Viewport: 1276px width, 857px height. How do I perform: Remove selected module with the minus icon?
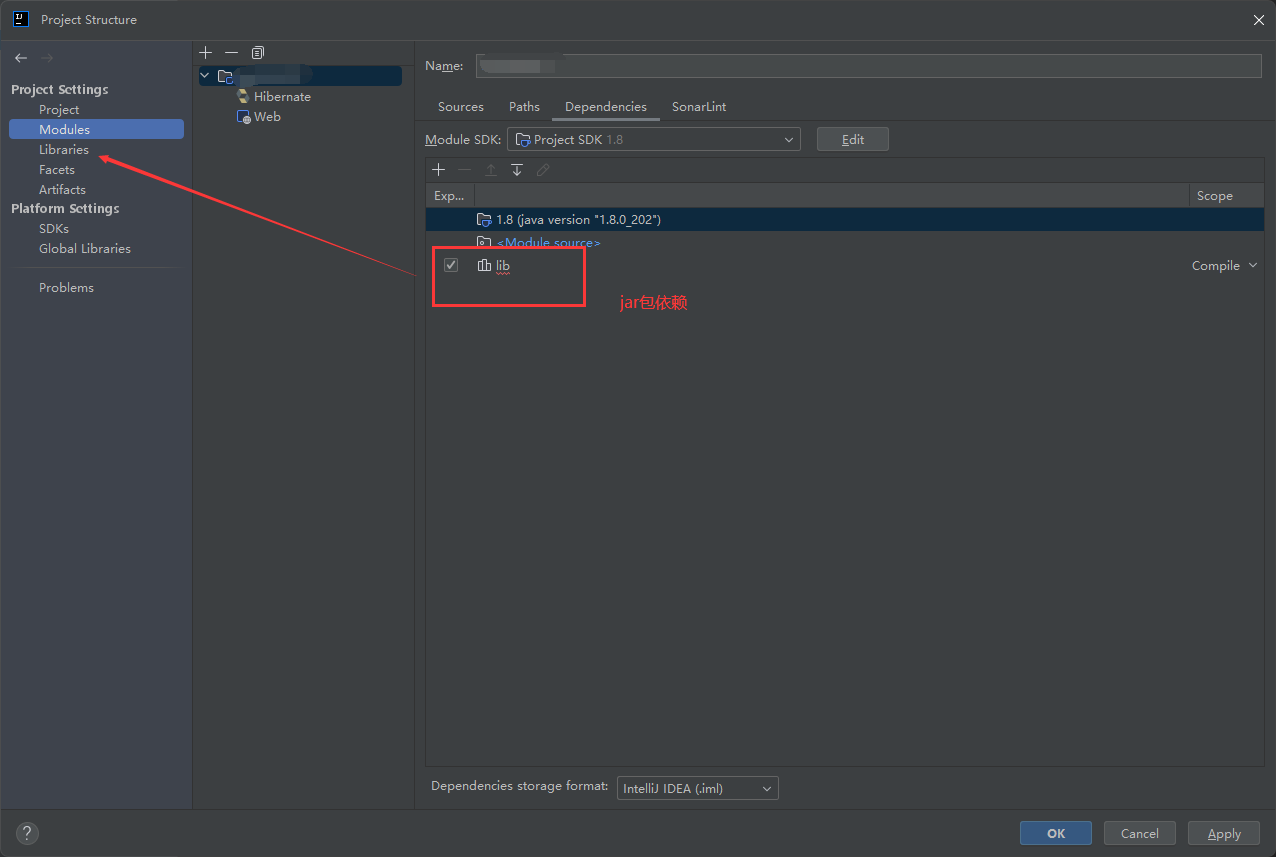tap(231, 52)
